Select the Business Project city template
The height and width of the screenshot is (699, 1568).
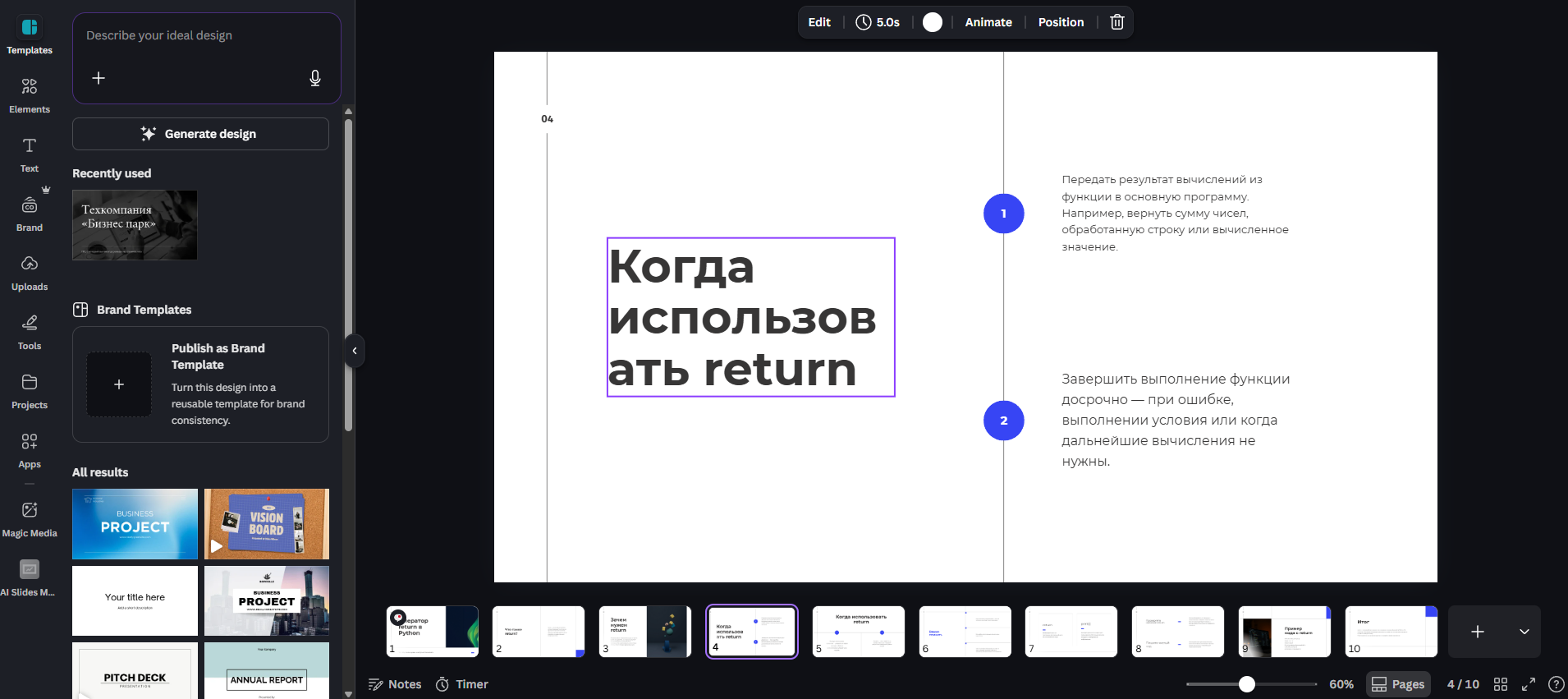(x=267, y=600)
